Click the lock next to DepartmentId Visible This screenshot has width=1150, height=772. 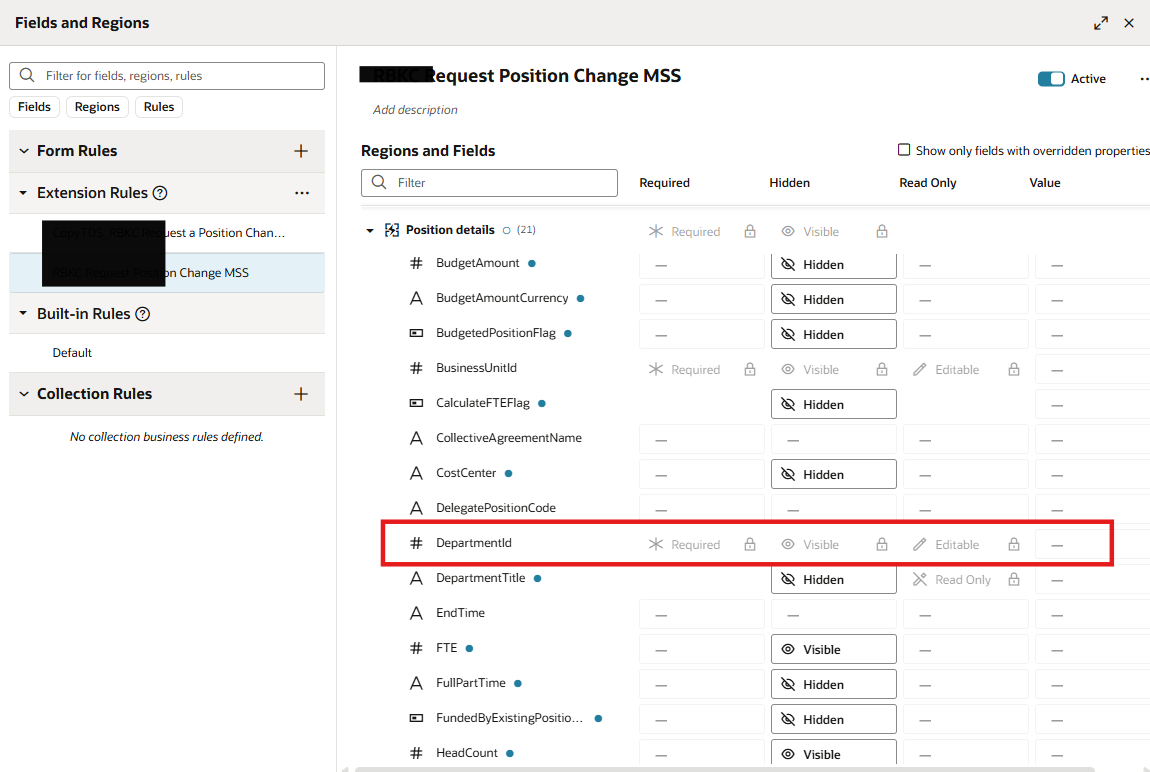[x=882, y=545]
